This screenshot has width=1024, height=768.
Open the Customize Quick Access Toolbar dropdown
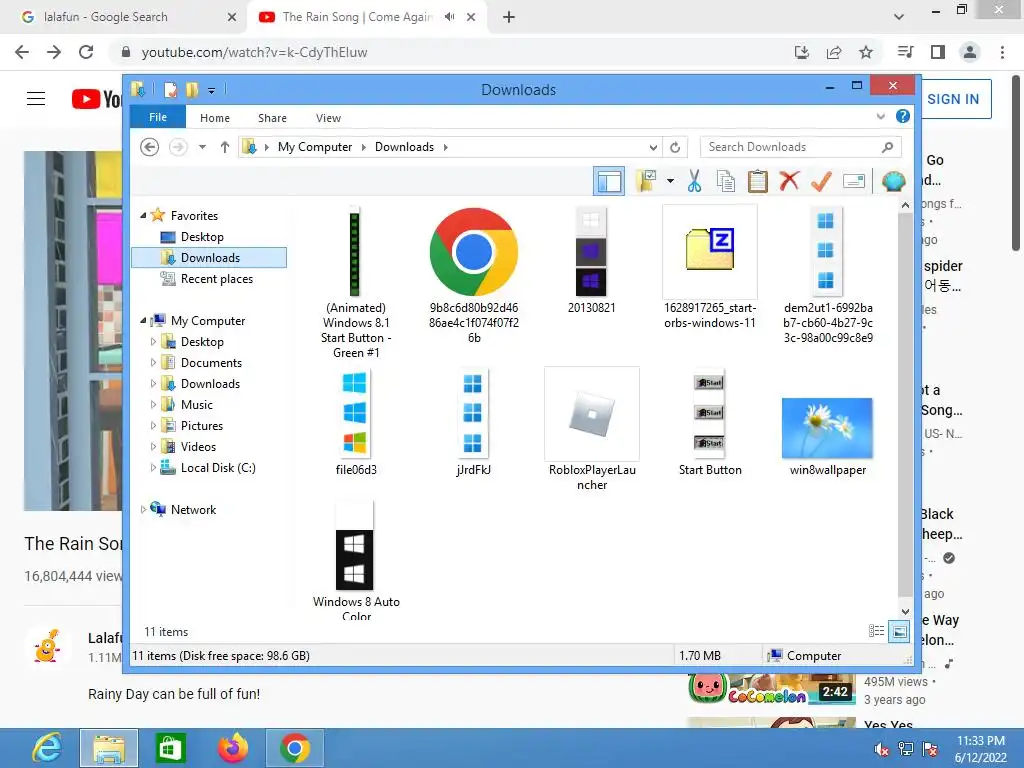click(212, 91)
